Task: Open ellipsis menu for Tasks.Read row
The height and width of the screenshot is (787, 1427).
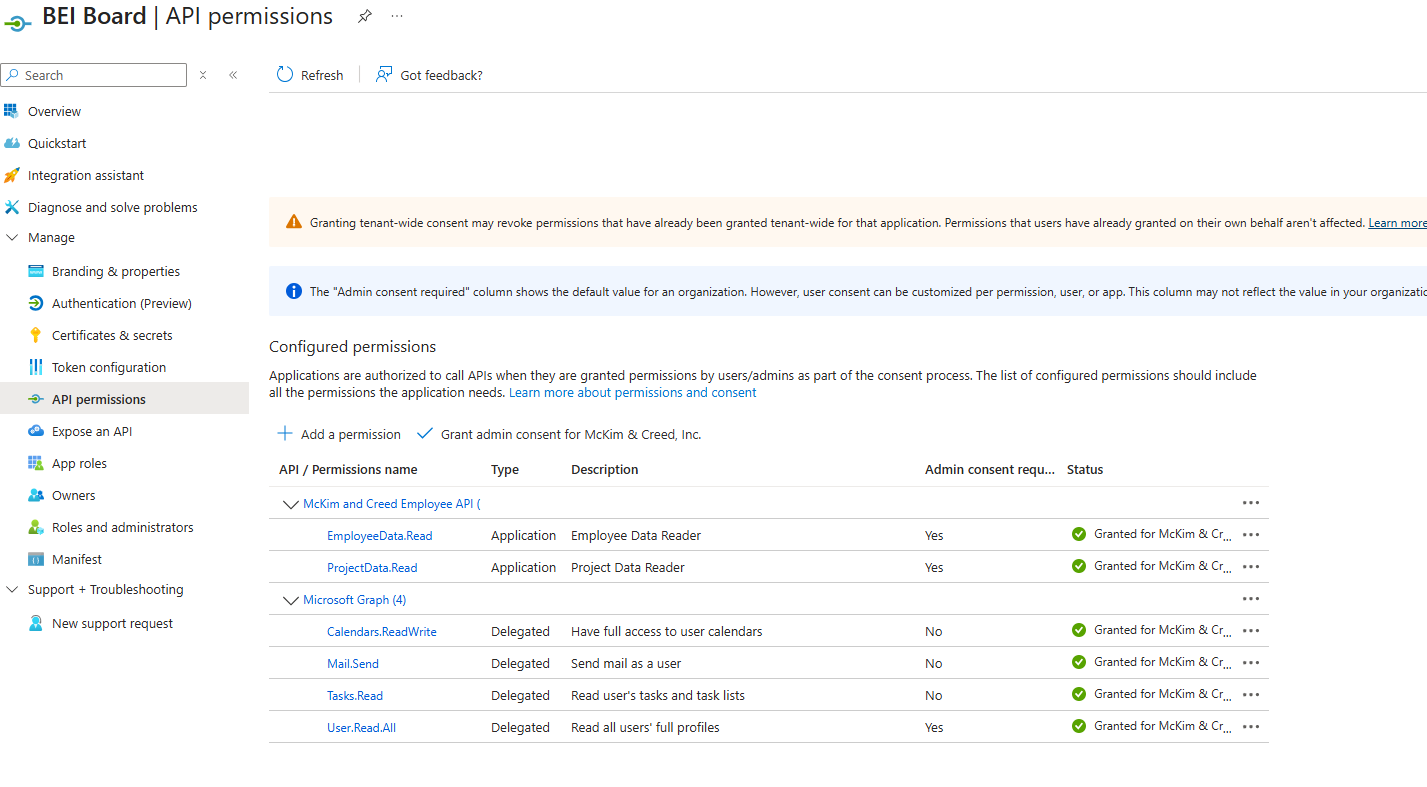Action: point(1251,695)
